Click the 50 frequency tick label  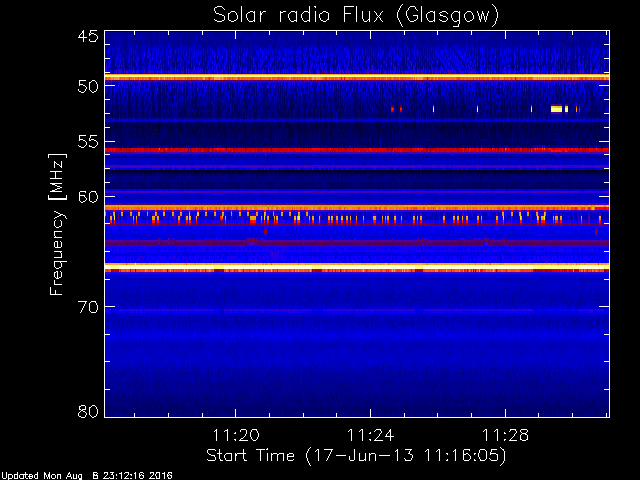[88, 87]
